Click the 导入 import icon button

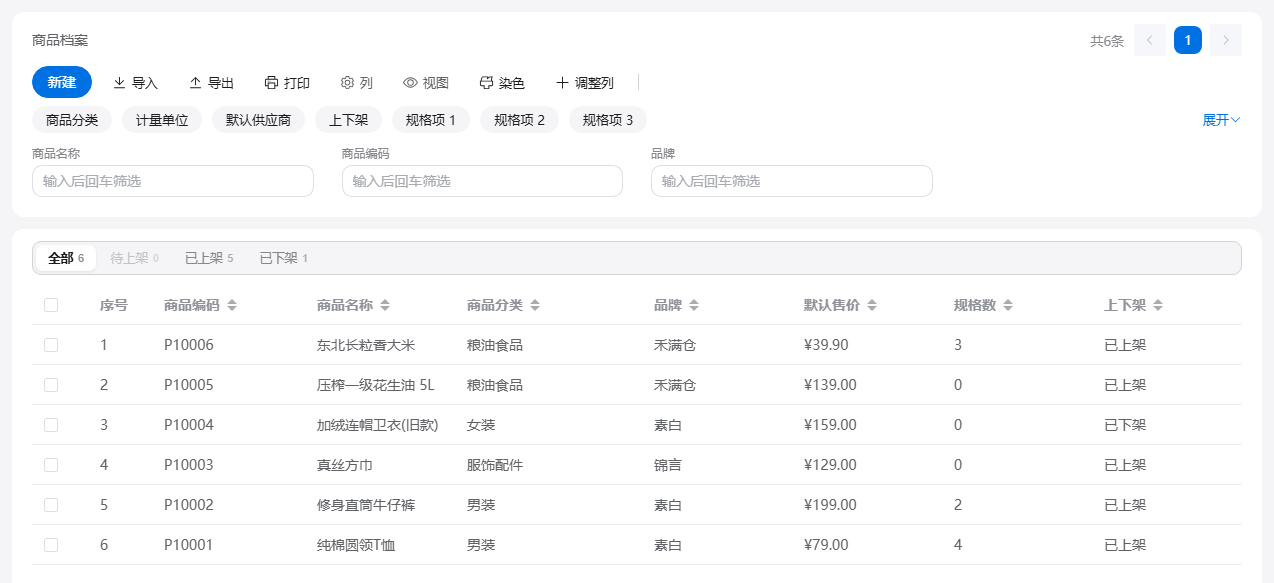[x=135, y=83]
